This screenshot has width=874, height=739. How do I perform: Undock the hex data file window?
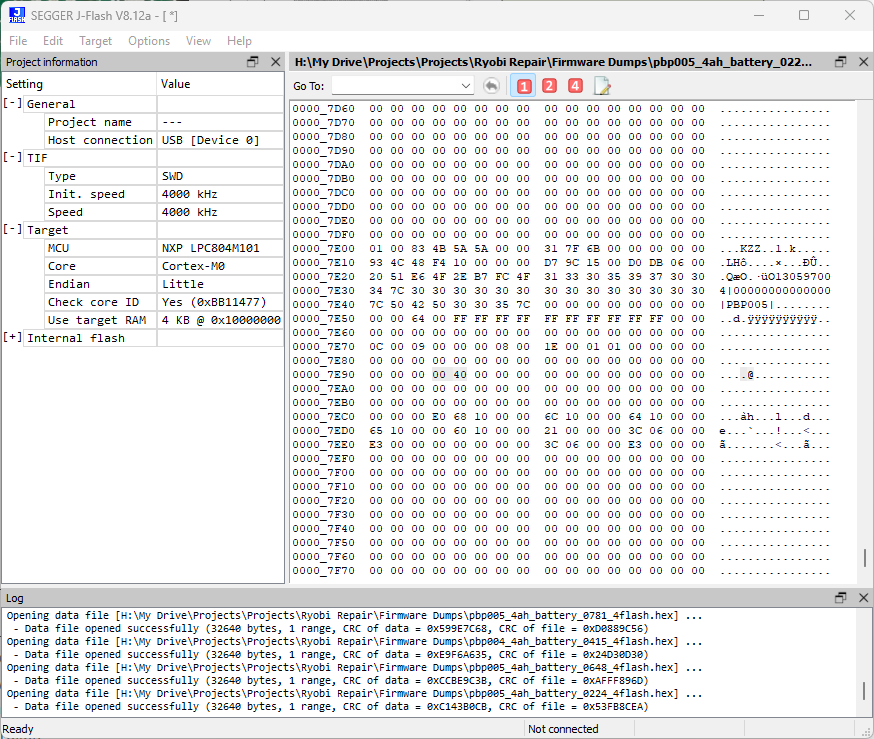tap(841, 62)
